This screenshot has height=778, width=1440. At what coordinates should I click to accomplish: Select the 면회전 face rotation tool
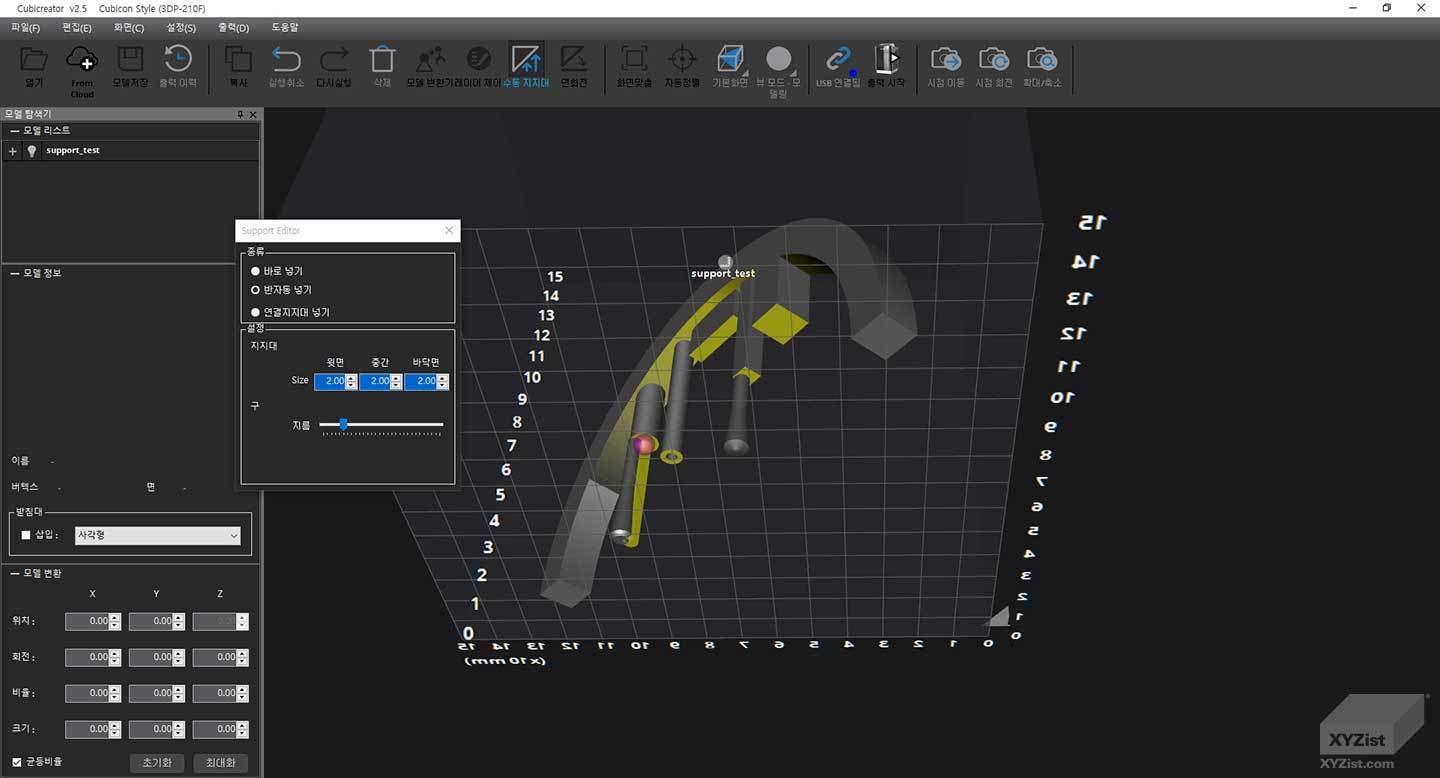click(x=574, y=67)
